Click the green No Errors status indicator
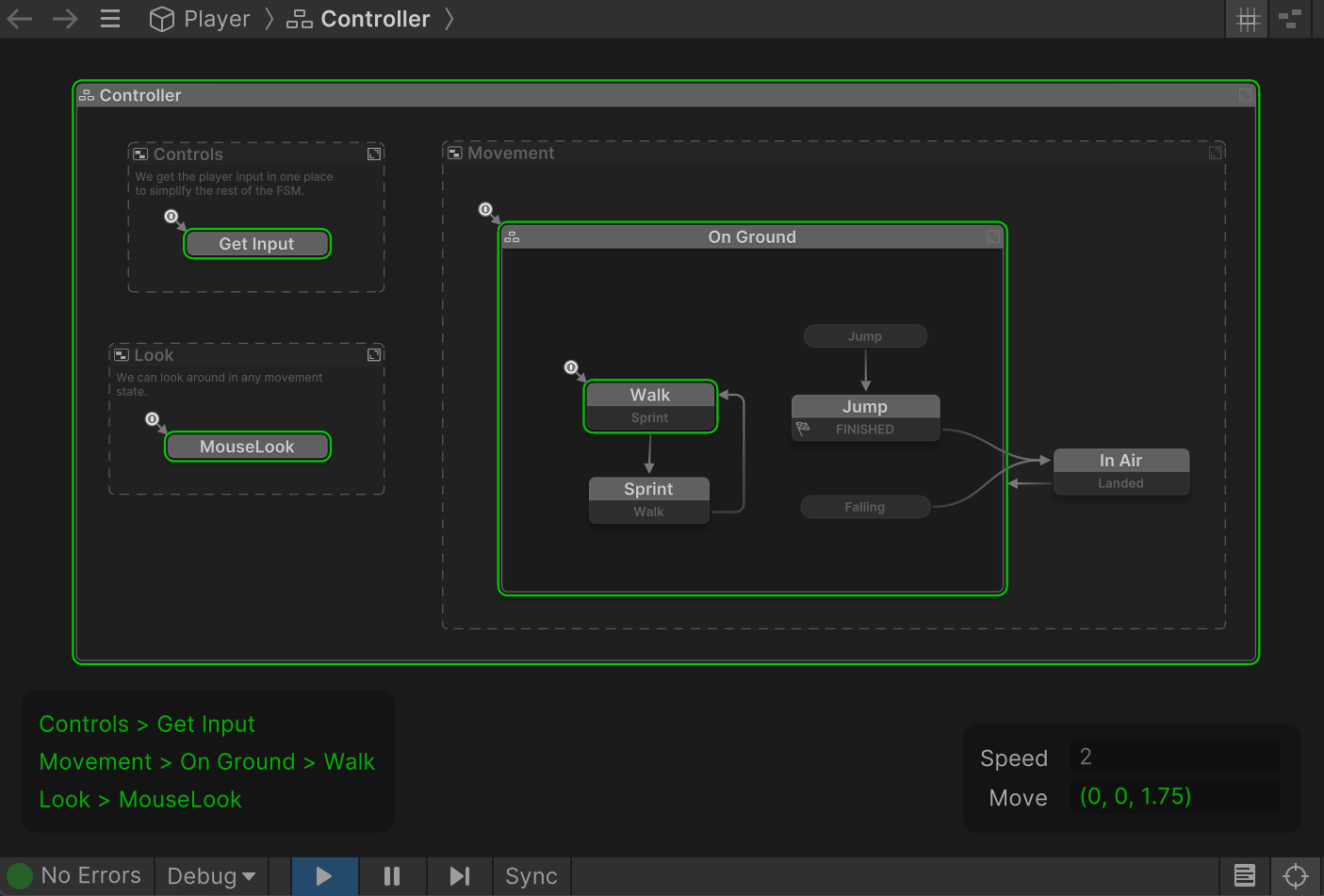 click(x=20, y=876)
